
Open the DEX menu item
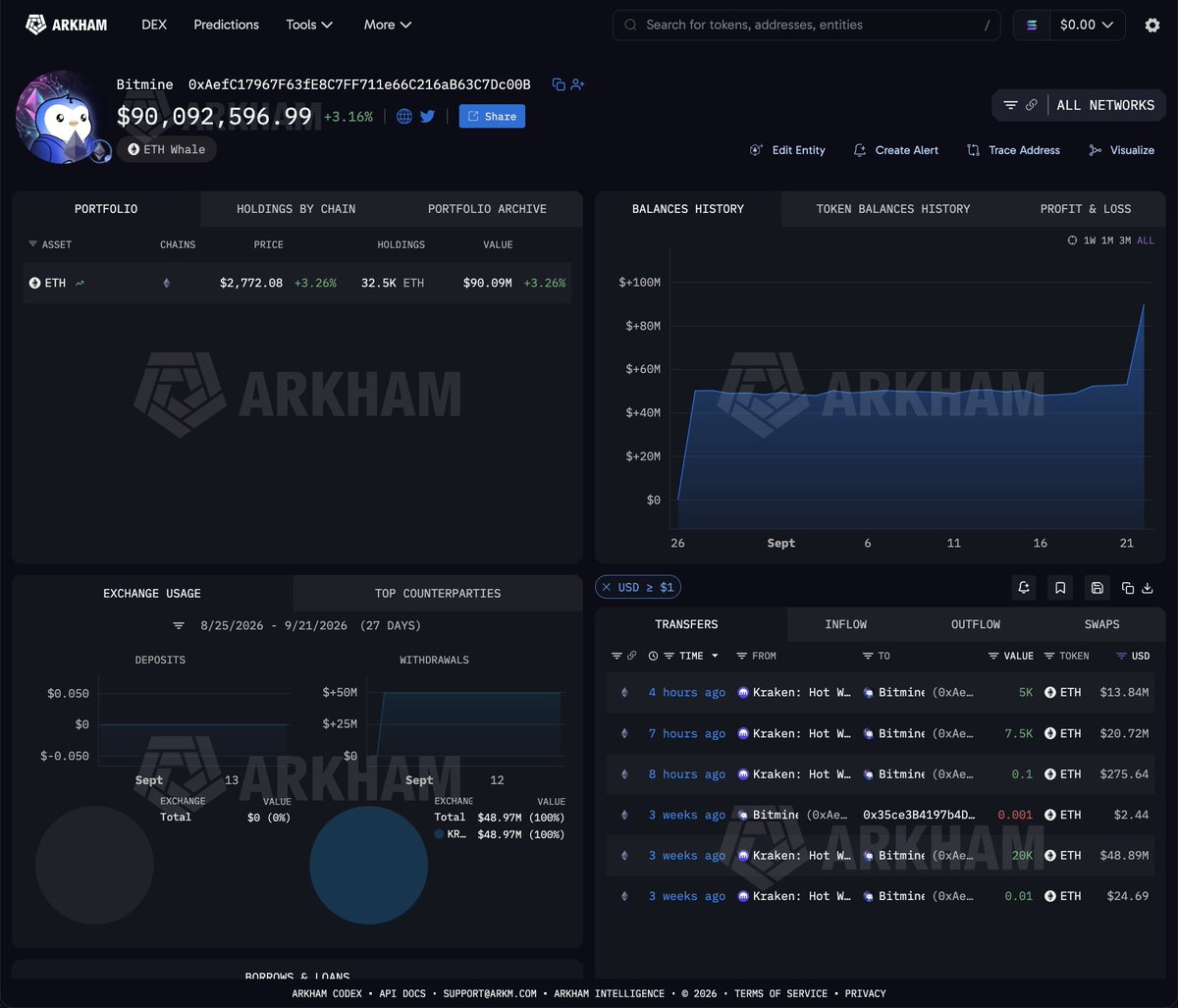tap(153, 25)
